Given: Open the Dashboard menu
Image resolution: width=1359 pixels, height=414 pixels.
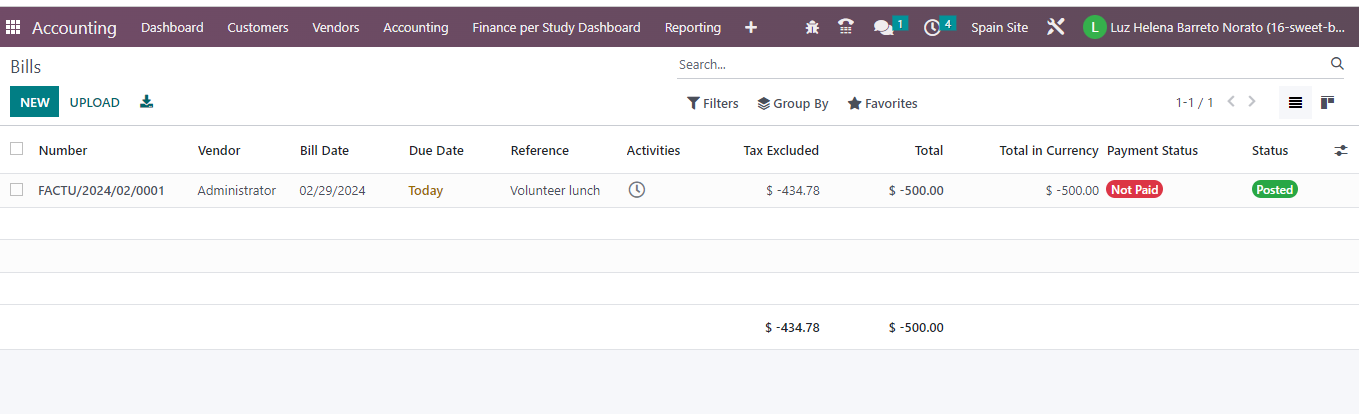Looking at the screenshot, I should pyautogui.click(x=172, y=28).
